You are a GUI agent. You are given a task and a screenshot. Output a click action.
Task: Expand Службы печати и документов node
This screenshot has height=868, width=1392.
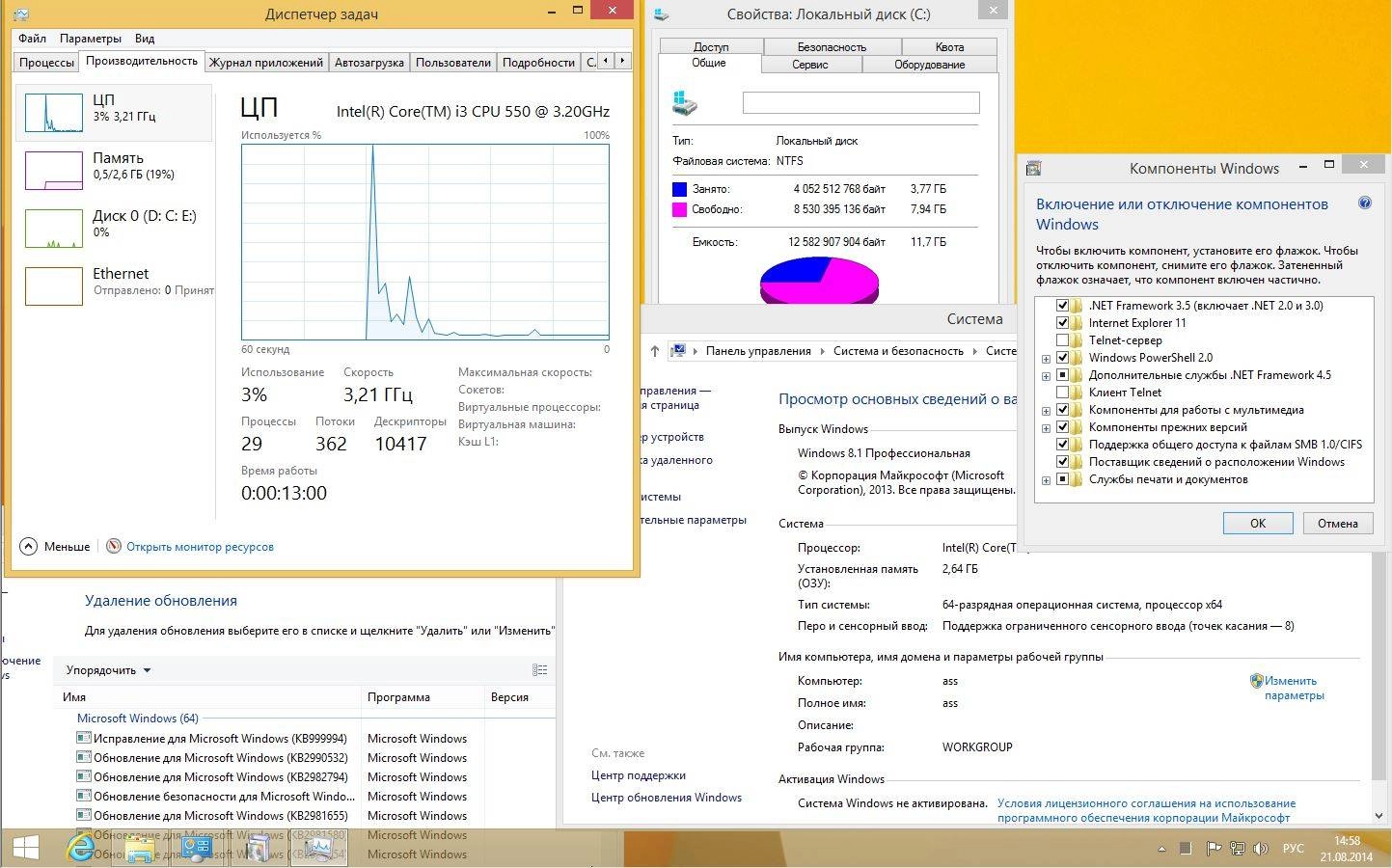tap(1046, 480)
